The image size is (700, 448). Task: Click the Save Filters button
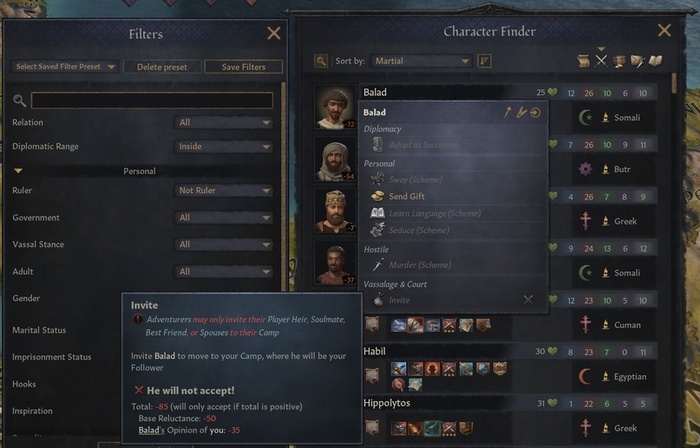tap(243, 67)
